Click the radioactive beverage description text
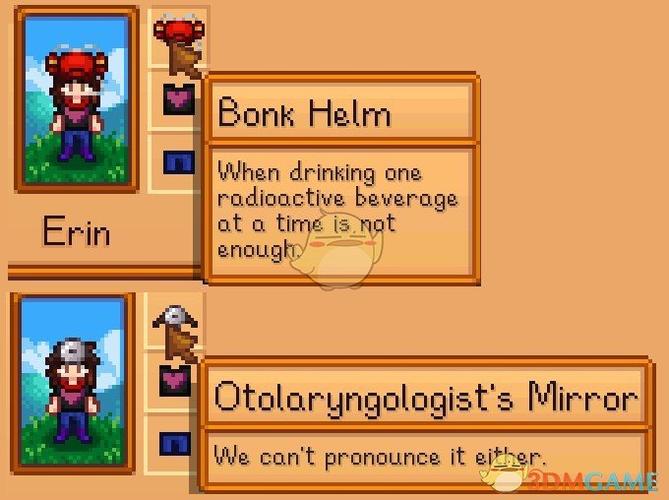Screen dimensions: 669x500 pos(337,210)
